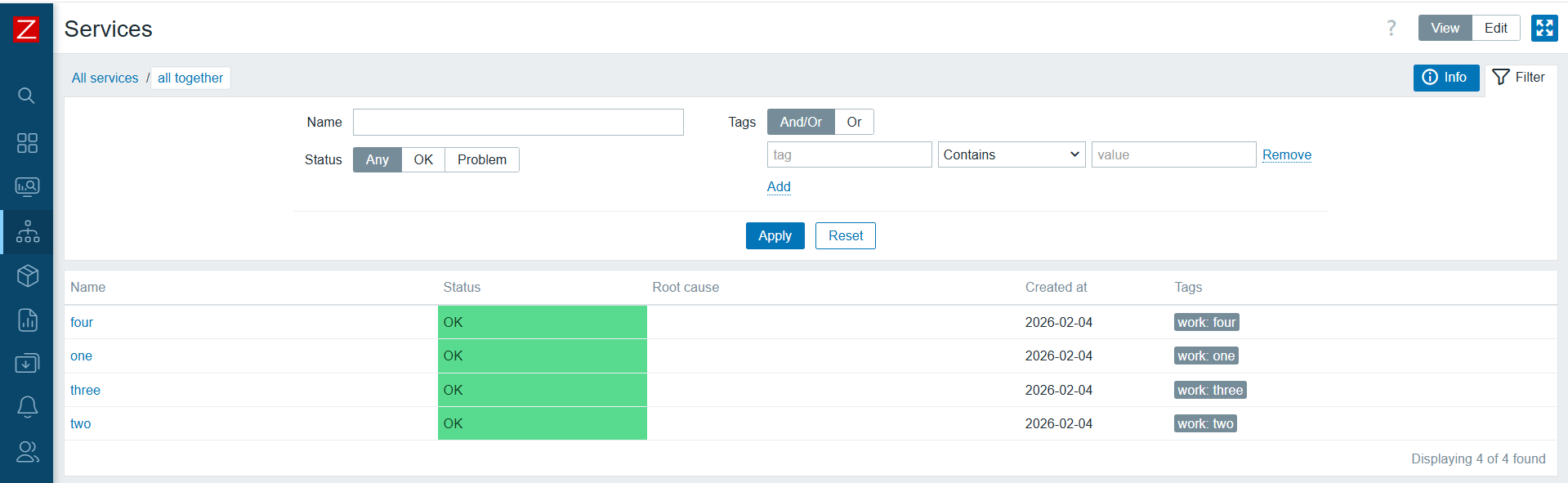Image resolution: width=1568 pixels, height=483 pixels.
Task: Click the Zabbix logo icon
Action: tap(26, 29)
